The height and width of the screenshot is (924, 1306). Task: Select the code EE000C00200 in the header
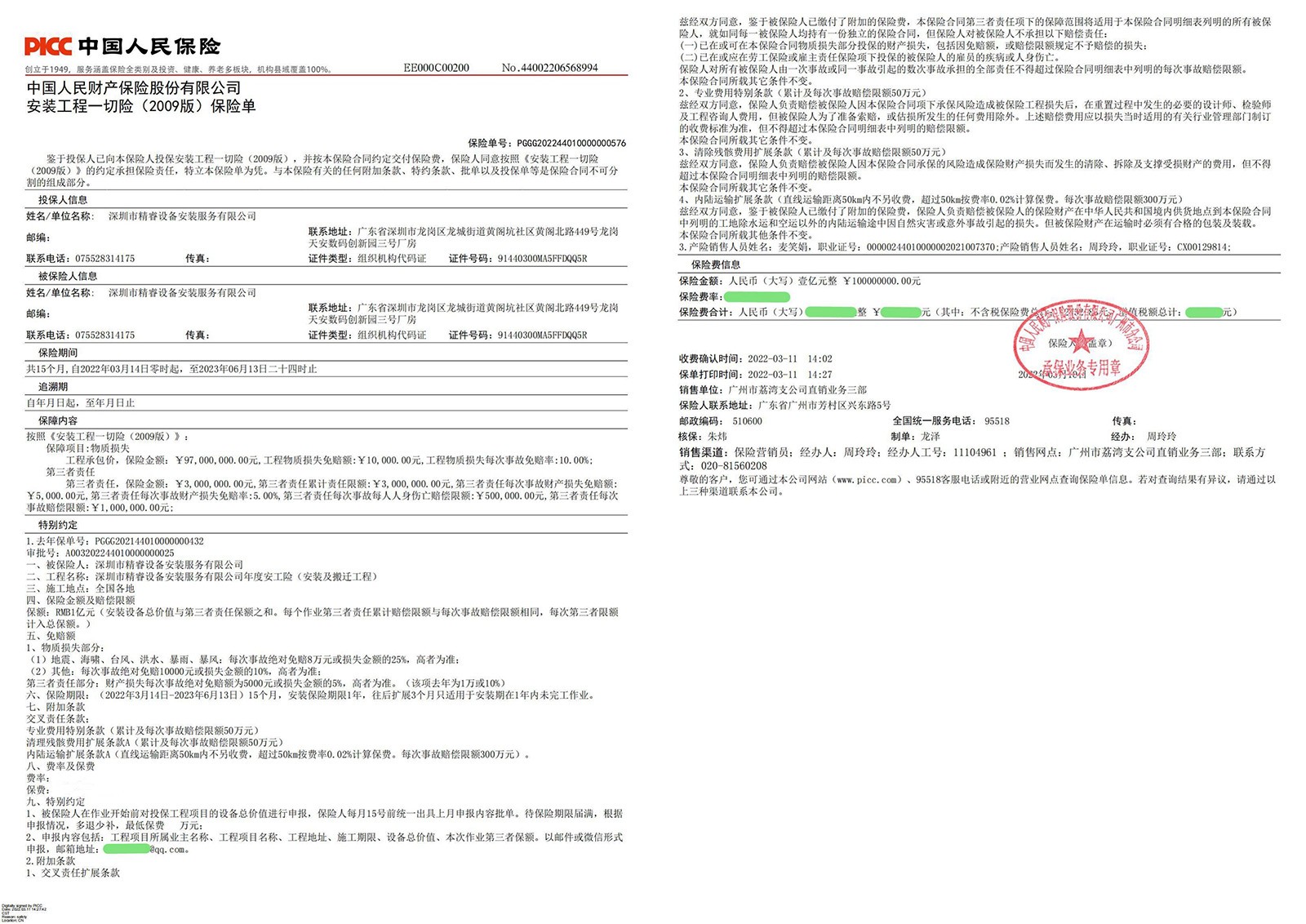pyautogui.click(x=436, y=68)
